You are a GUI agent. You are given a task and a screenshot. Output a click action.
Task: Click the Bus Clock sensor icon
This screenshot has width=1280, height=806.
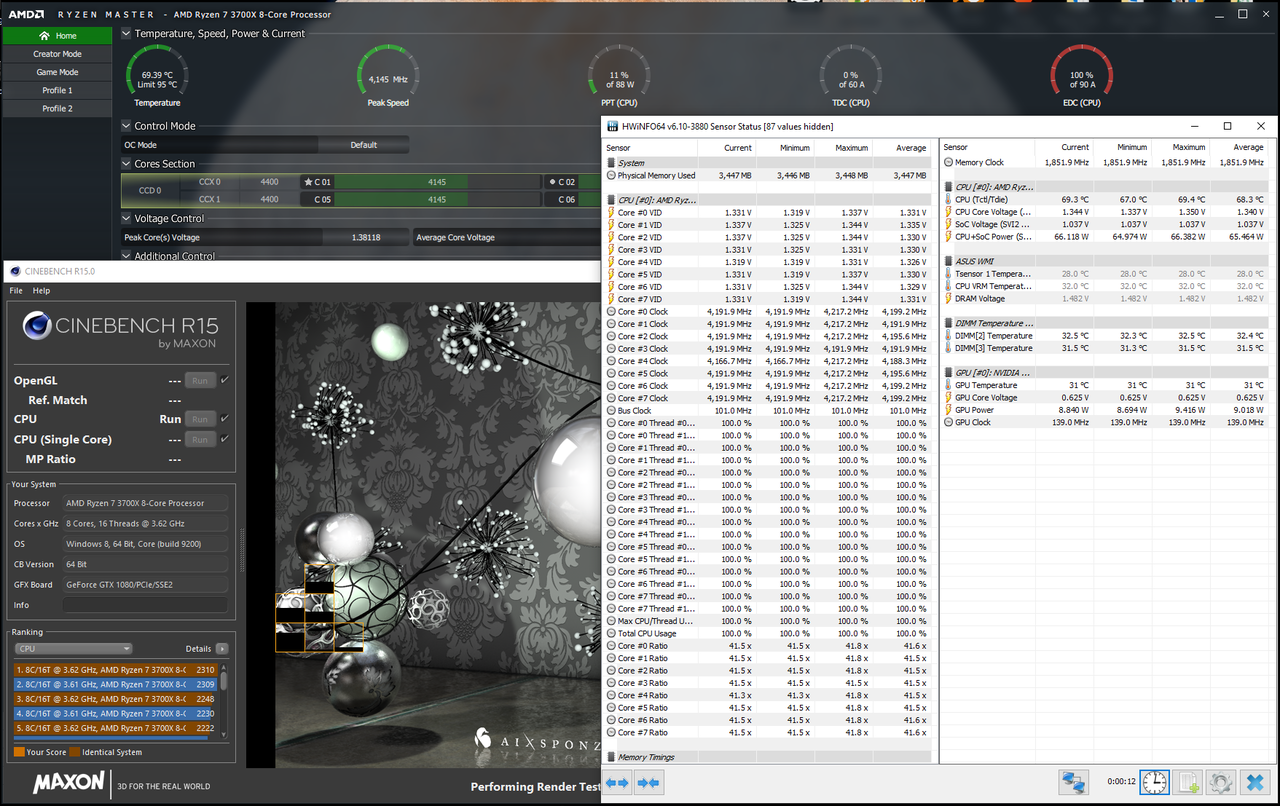[x=611, y=410]
